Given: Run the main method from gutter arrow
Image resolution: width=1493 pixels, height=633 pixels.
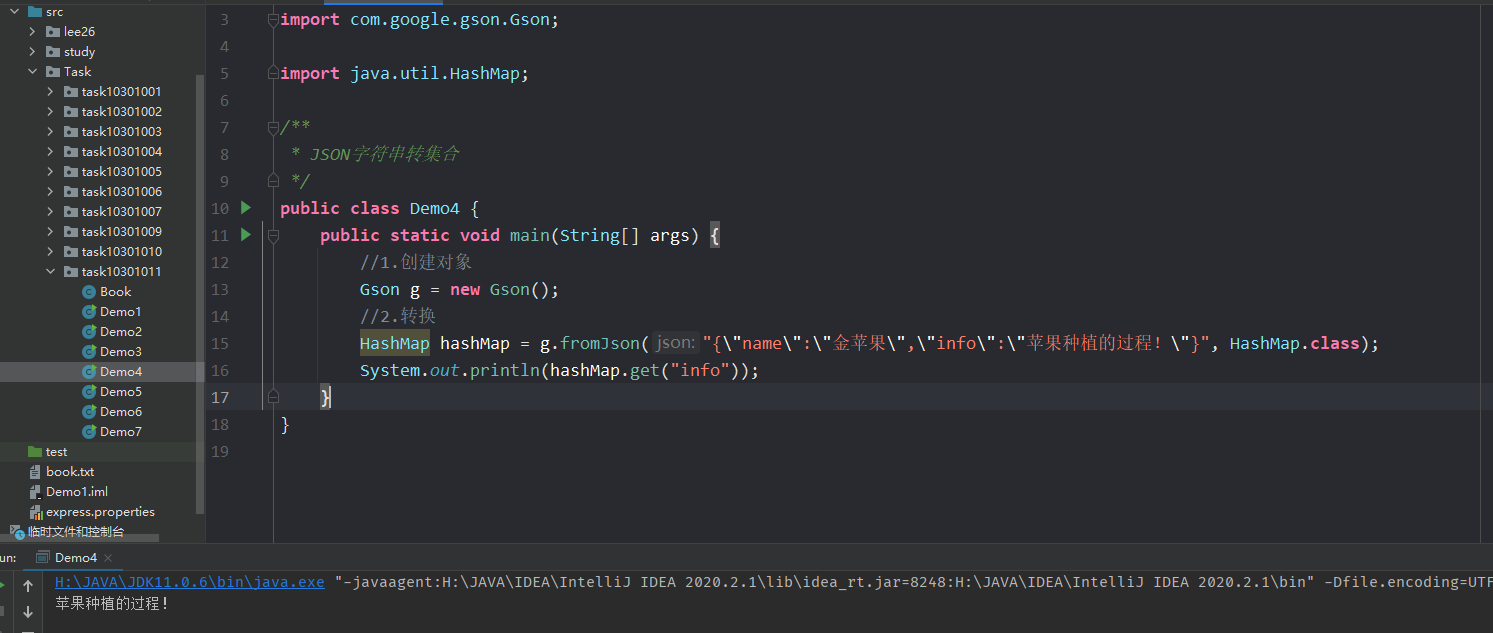Looking at the screenshot, I should point(246,235).
